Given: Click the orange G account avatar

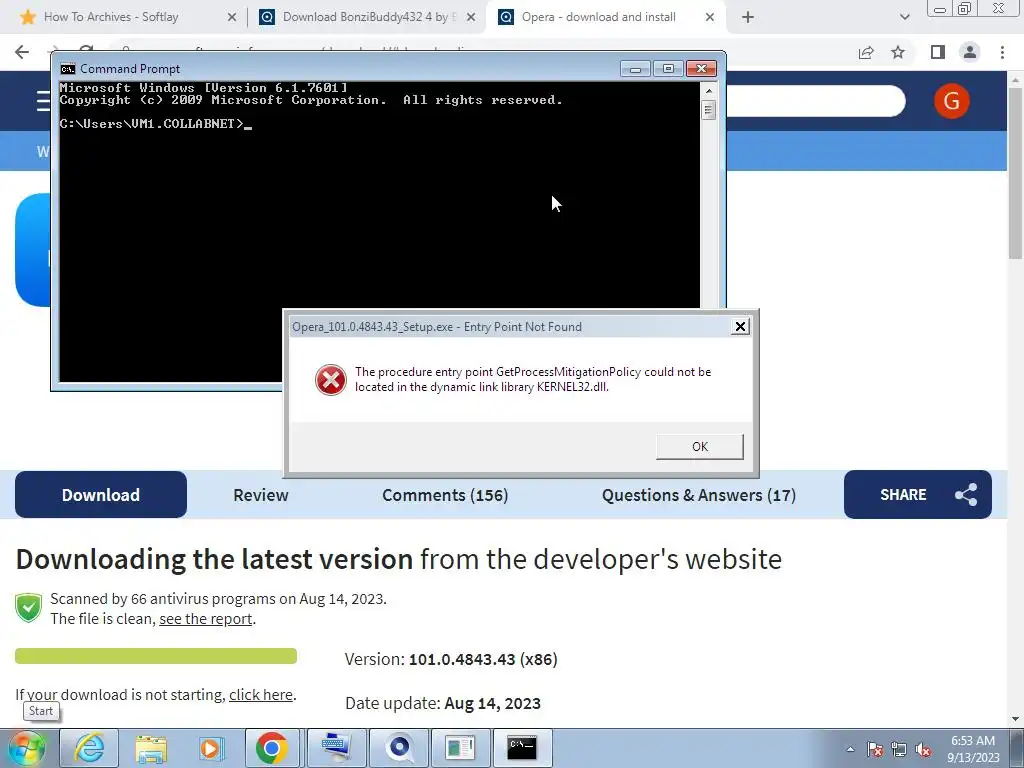Looking at the screenshot, I should (x=952, y=101).
